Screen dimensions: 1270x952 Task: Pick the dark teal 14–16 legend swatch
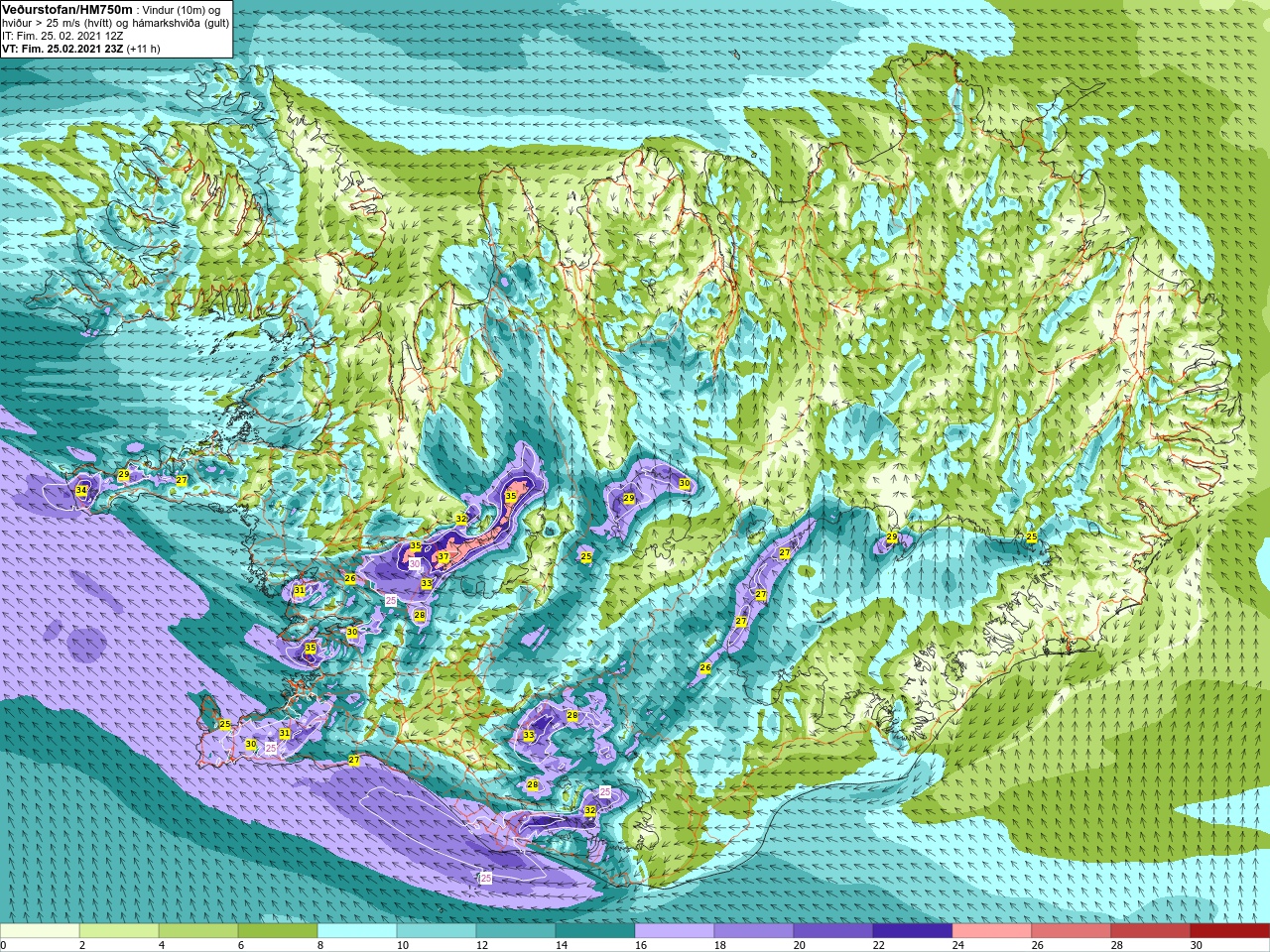tap(595, 930)
